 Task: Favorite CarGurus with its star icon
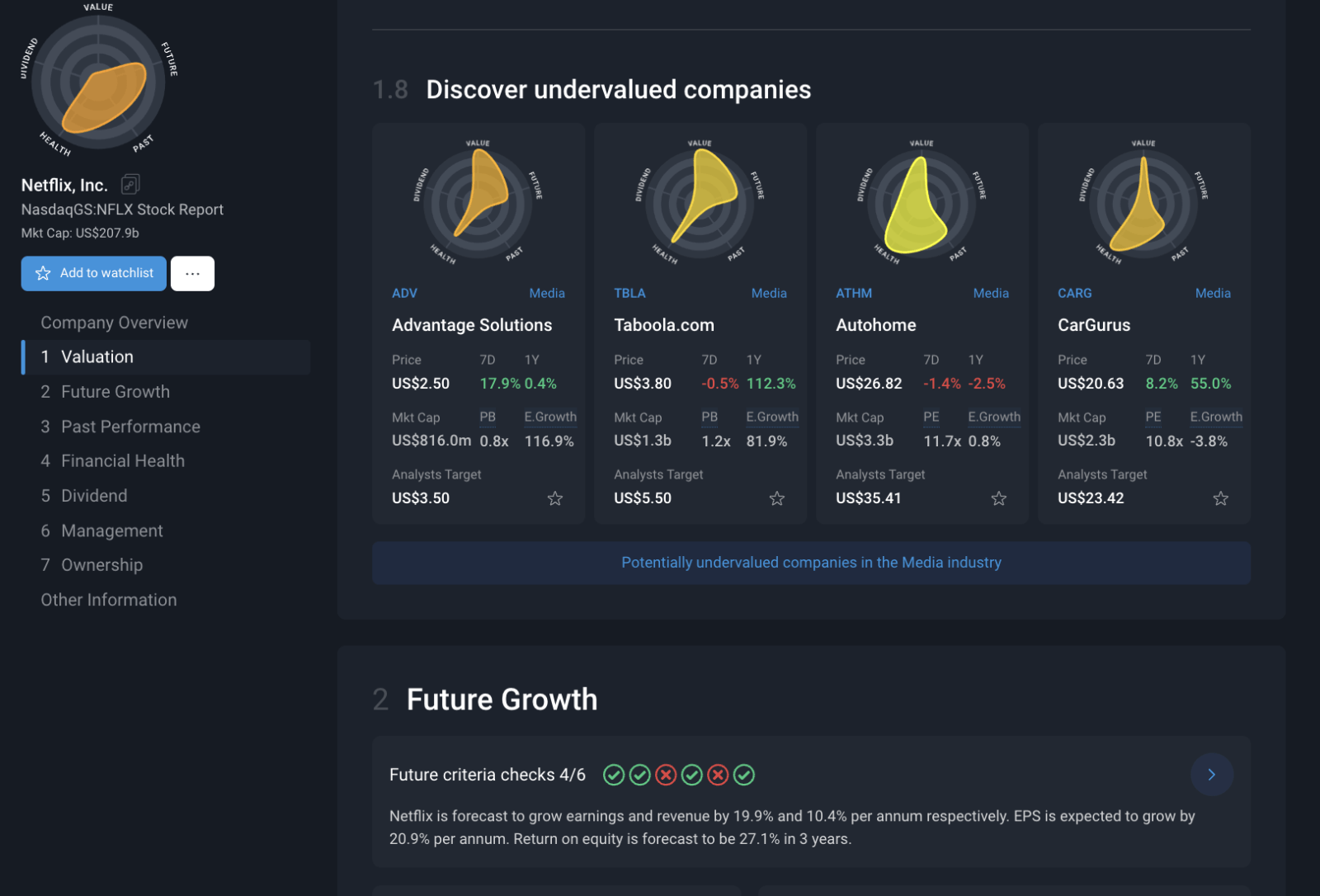click(1221, 498)
